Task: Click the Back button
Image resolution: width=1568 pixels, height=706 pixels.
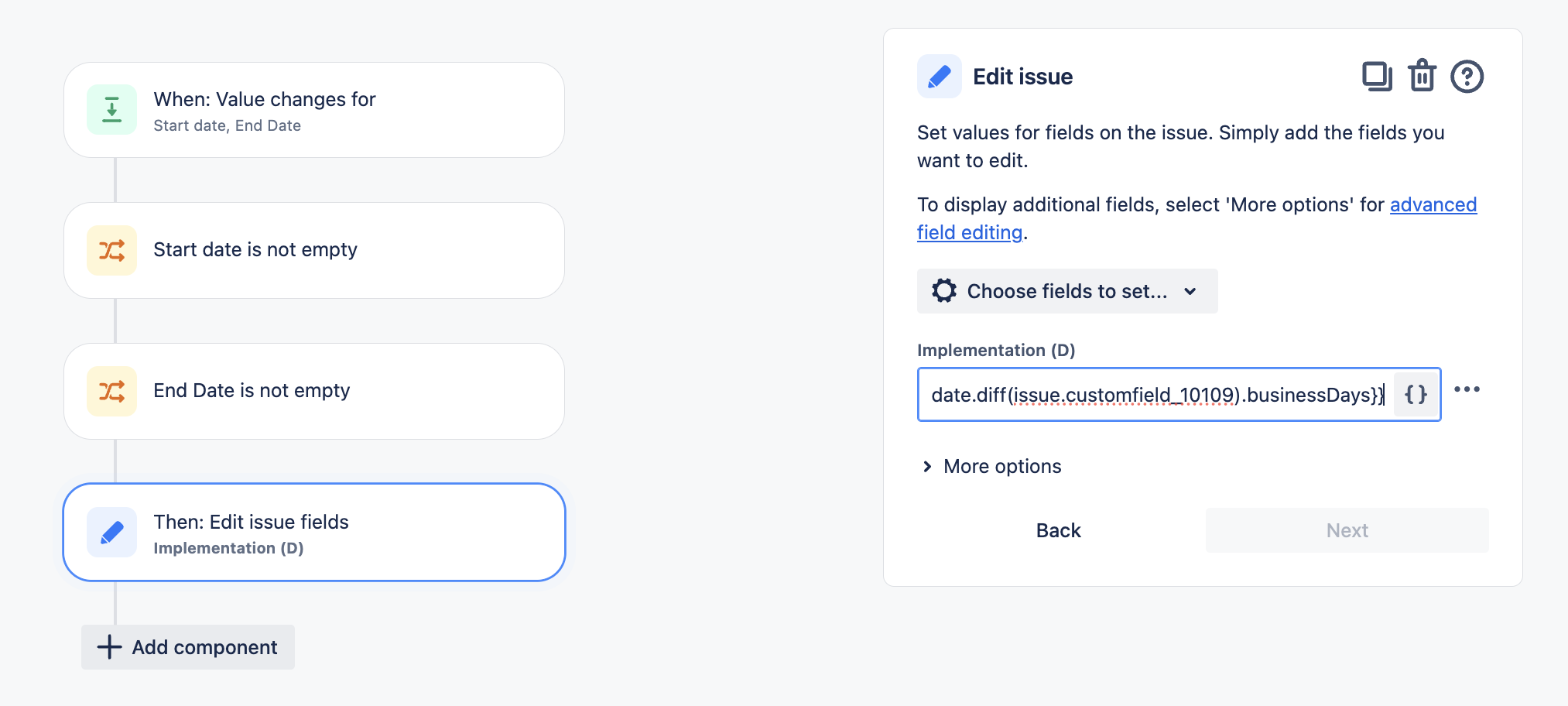Action: pyautogui.click(x=1058, y=530)
